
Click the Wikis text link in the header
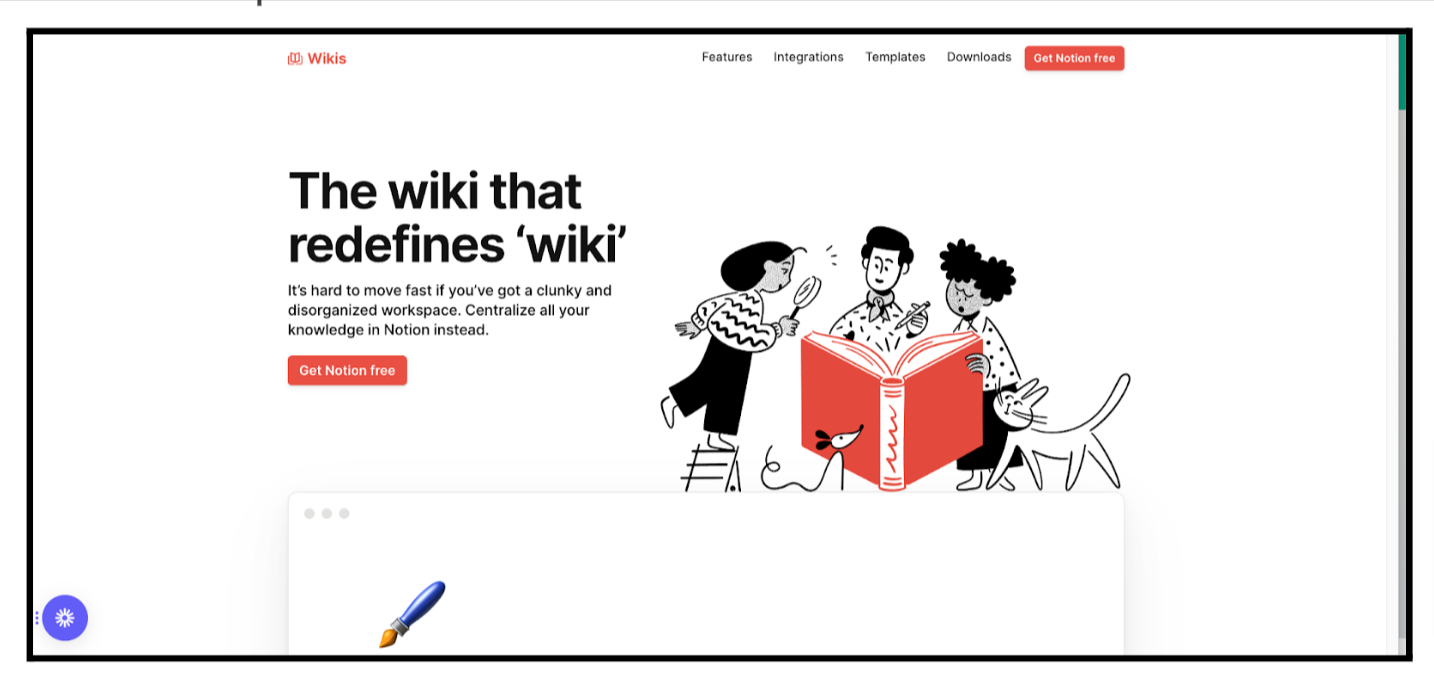(327, 59)
